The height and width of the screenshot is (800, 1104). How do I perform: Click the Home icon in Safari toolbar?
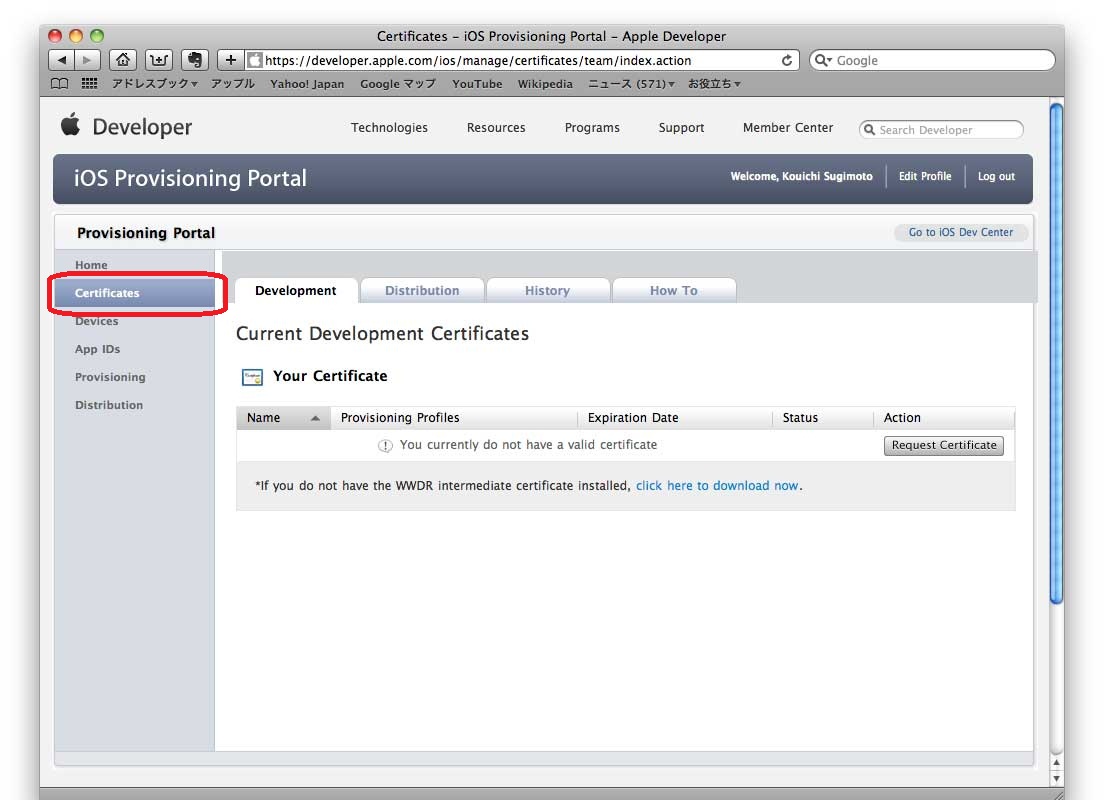point(123,60)
